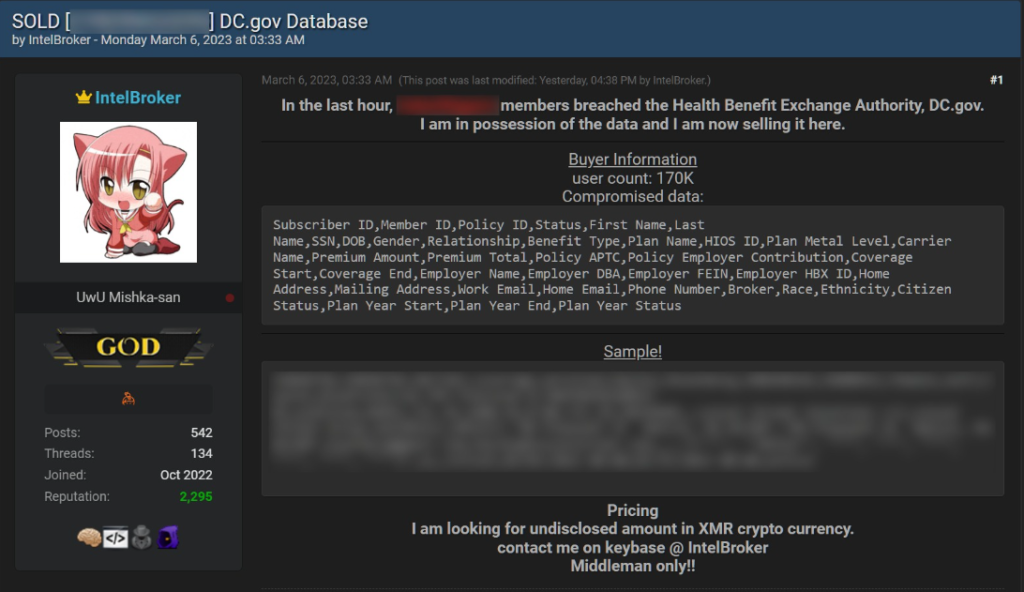Click the red offline status dot
The width and height of the screenshot is (1024, 592).
[230, 298]
